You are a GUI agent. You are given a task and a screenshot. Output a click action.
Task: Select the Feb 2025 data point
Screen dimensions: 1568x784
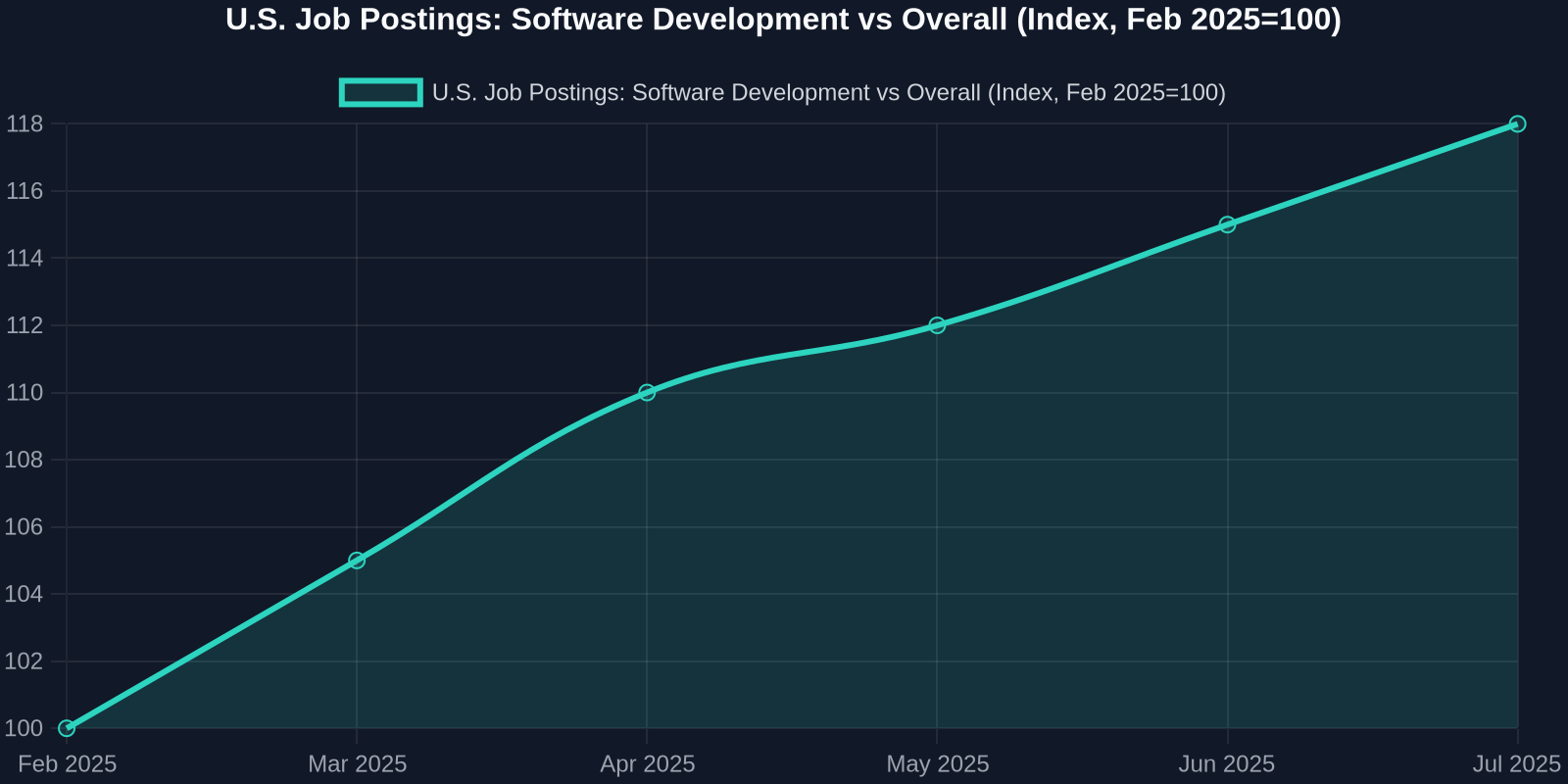(x=67, y=728)
